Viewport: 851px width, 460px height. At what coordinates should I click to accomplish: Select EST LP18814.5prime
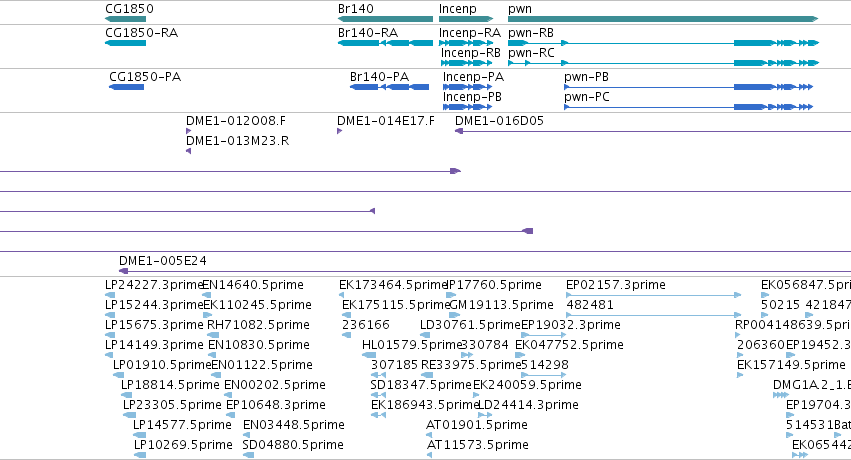coord(170,385)
